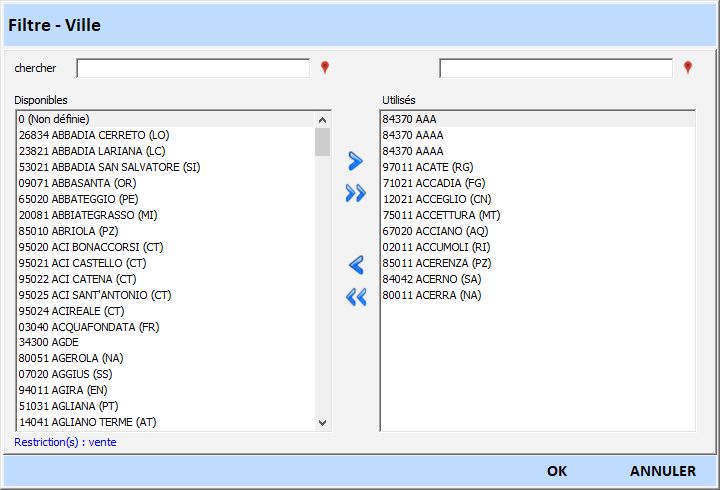Viewport: 720px width, 490px height.
Task: Click the red pin icon beside the chercher field
Action: tap(324, 68)
